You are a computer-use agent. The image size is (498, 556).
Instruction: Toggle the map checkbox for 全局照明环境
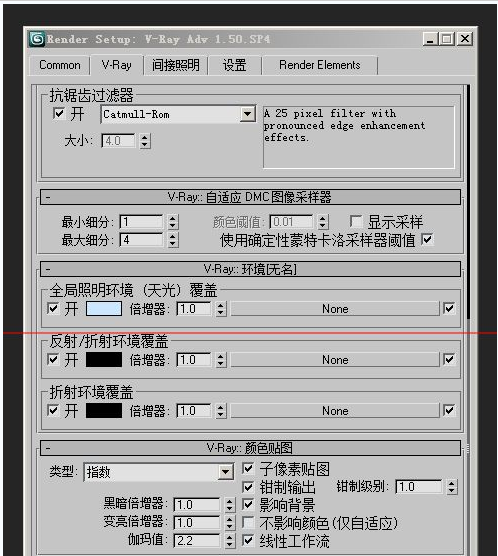tap(449, 308)
